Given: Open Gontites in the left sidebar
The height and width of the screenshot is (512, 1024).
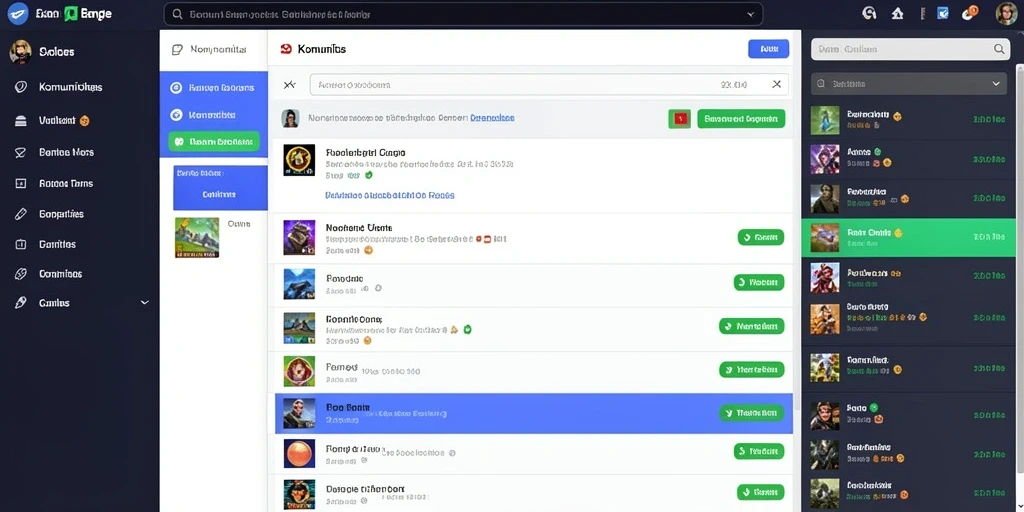Looking at the screenshot, I should (x=57, y=244).
